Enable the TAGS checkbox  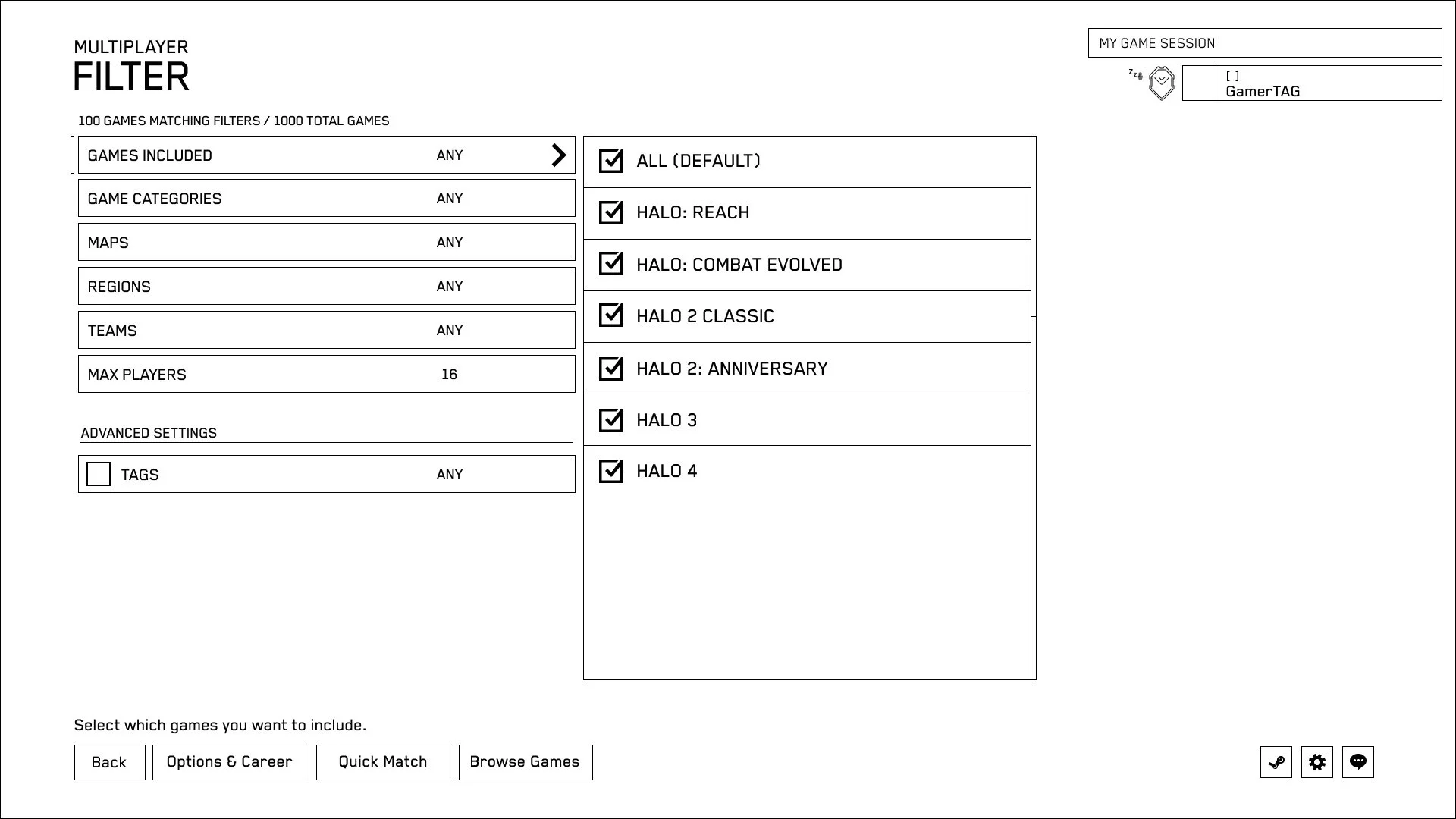[99, 474]
